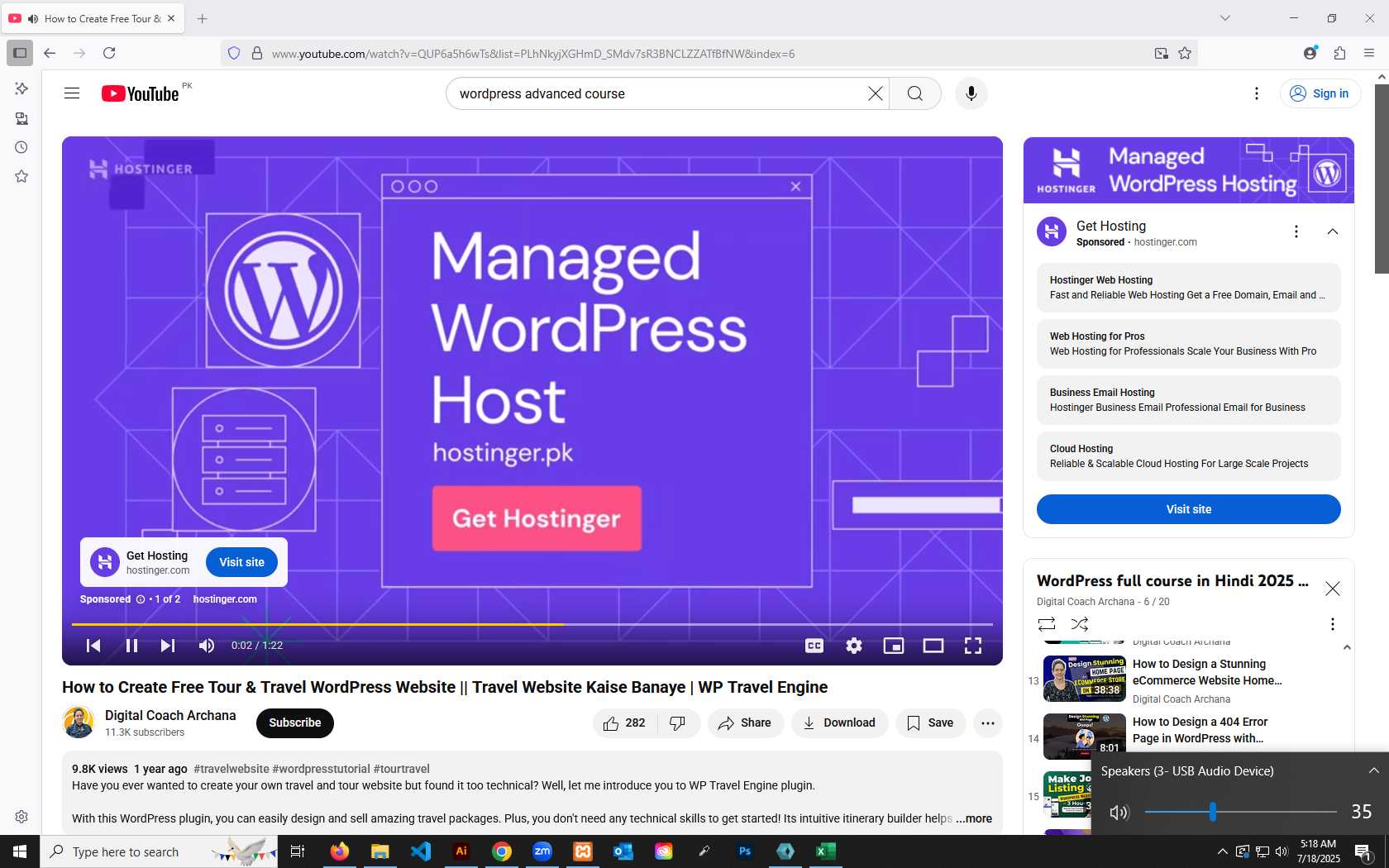This screenshot has height=868, width=1389.
Task: Search with your voice microphone icon
Action: (971, 93)
